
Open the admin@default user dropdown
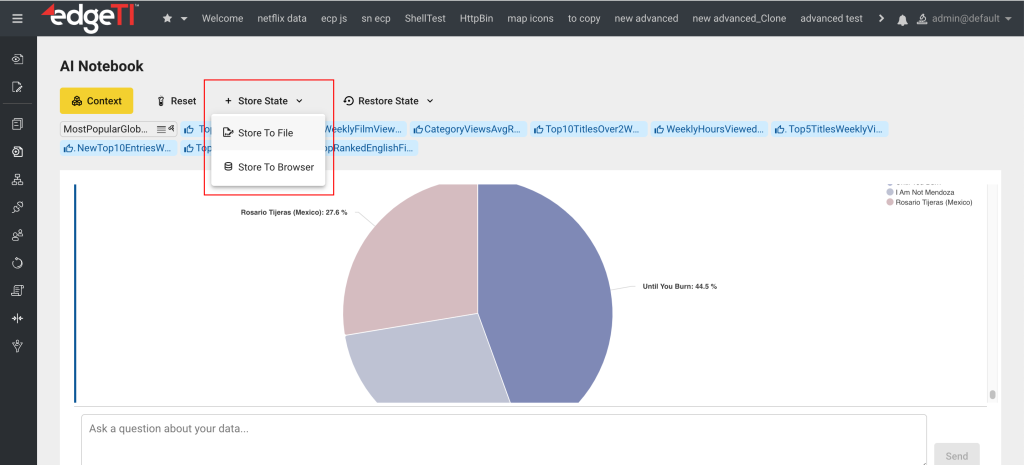pyautogui.click(x=964, y=19)
